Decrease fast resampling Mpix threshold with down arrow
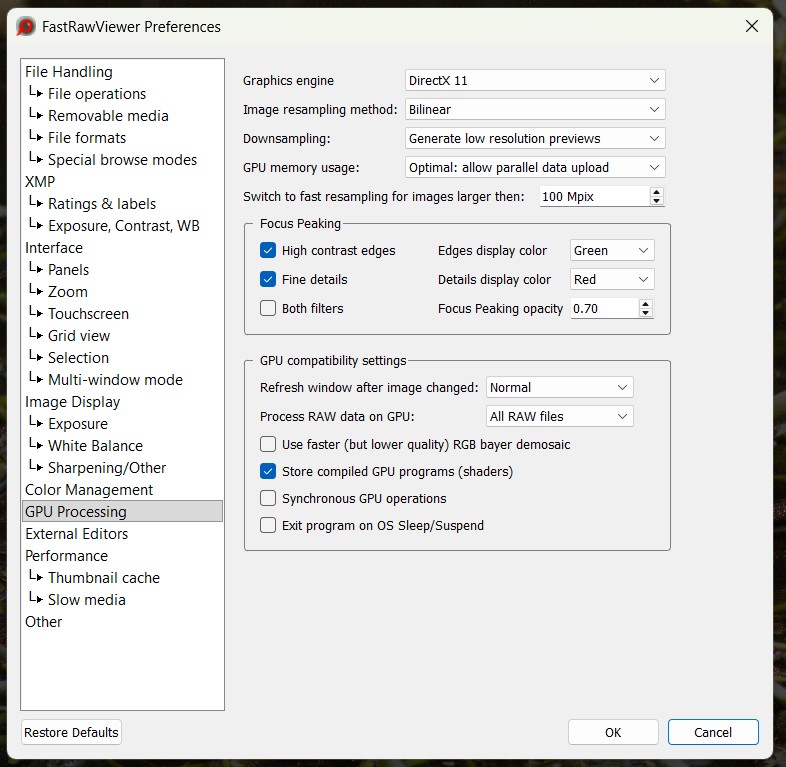The height and width of the screenshot is (767, 786). point(656,202)
